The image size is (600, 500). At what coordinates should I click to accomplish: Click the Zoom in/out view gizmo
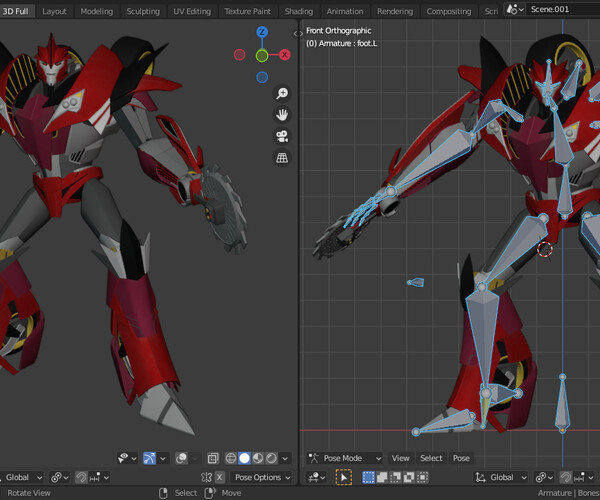pyautogui.click(x=282, y=93)
